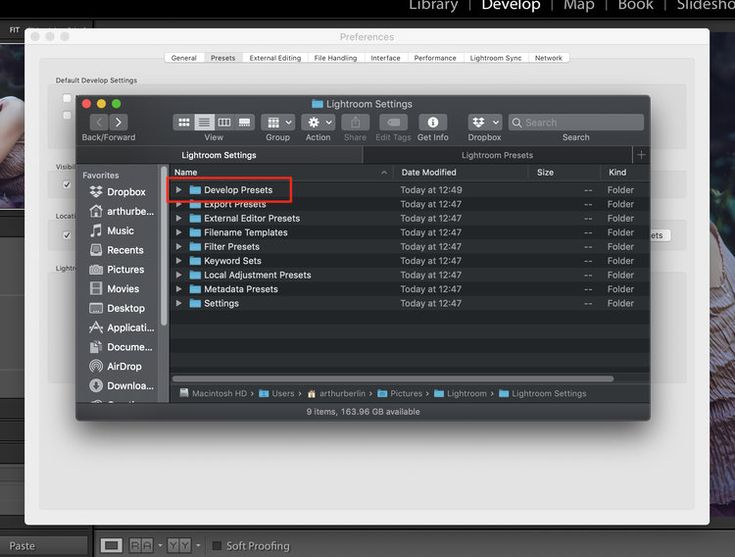Switch Finder to column view
This screenshot has width=735, height=557.
coord(224,122)
